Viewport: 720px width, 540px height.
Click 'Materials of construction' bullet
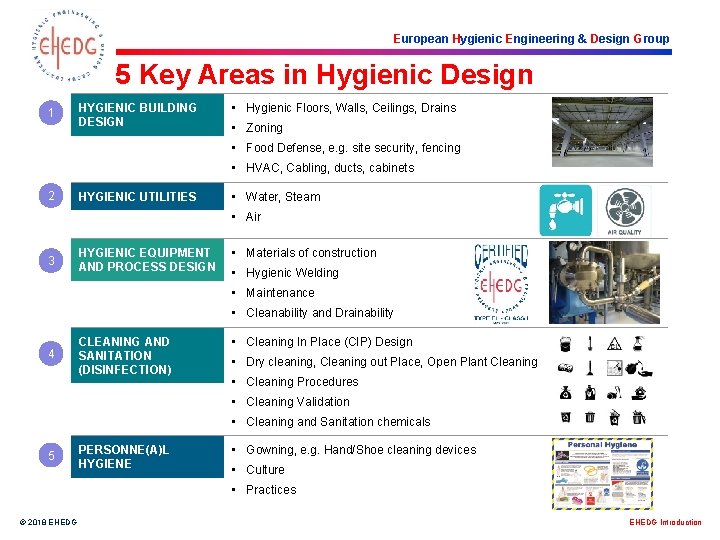pyautogui.click(x=311, y=253)
